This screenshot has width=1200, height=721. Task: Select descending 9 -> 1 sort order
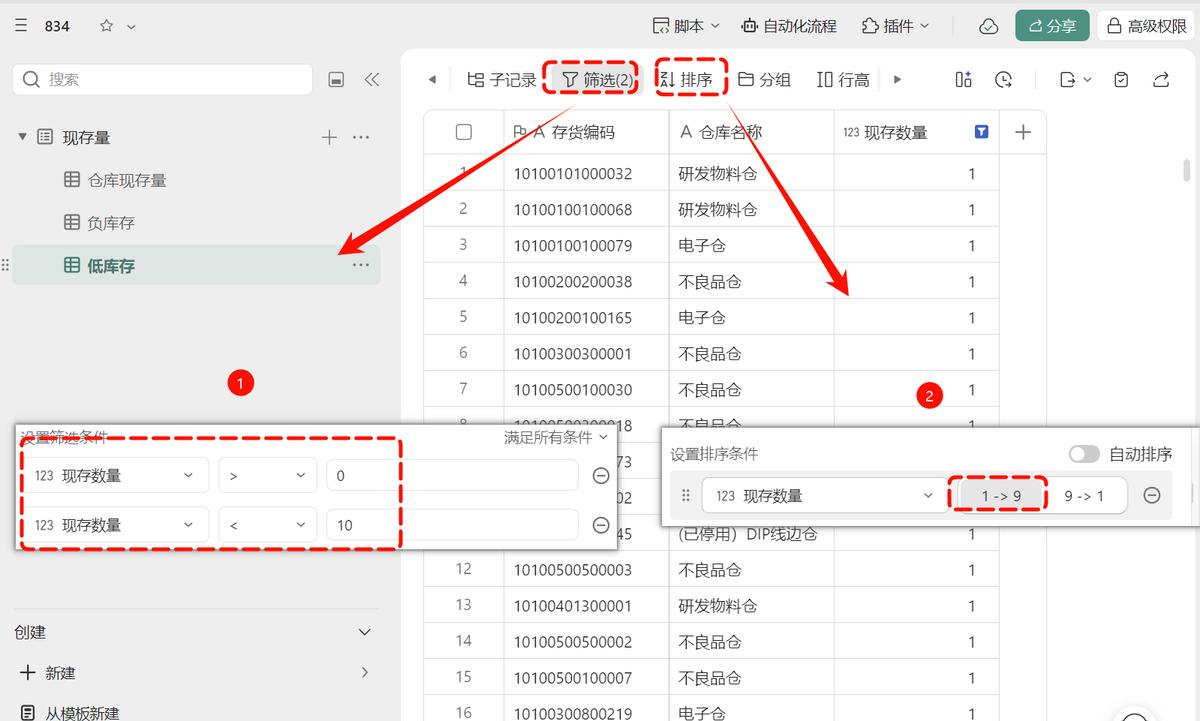[x=1084, y=495]
